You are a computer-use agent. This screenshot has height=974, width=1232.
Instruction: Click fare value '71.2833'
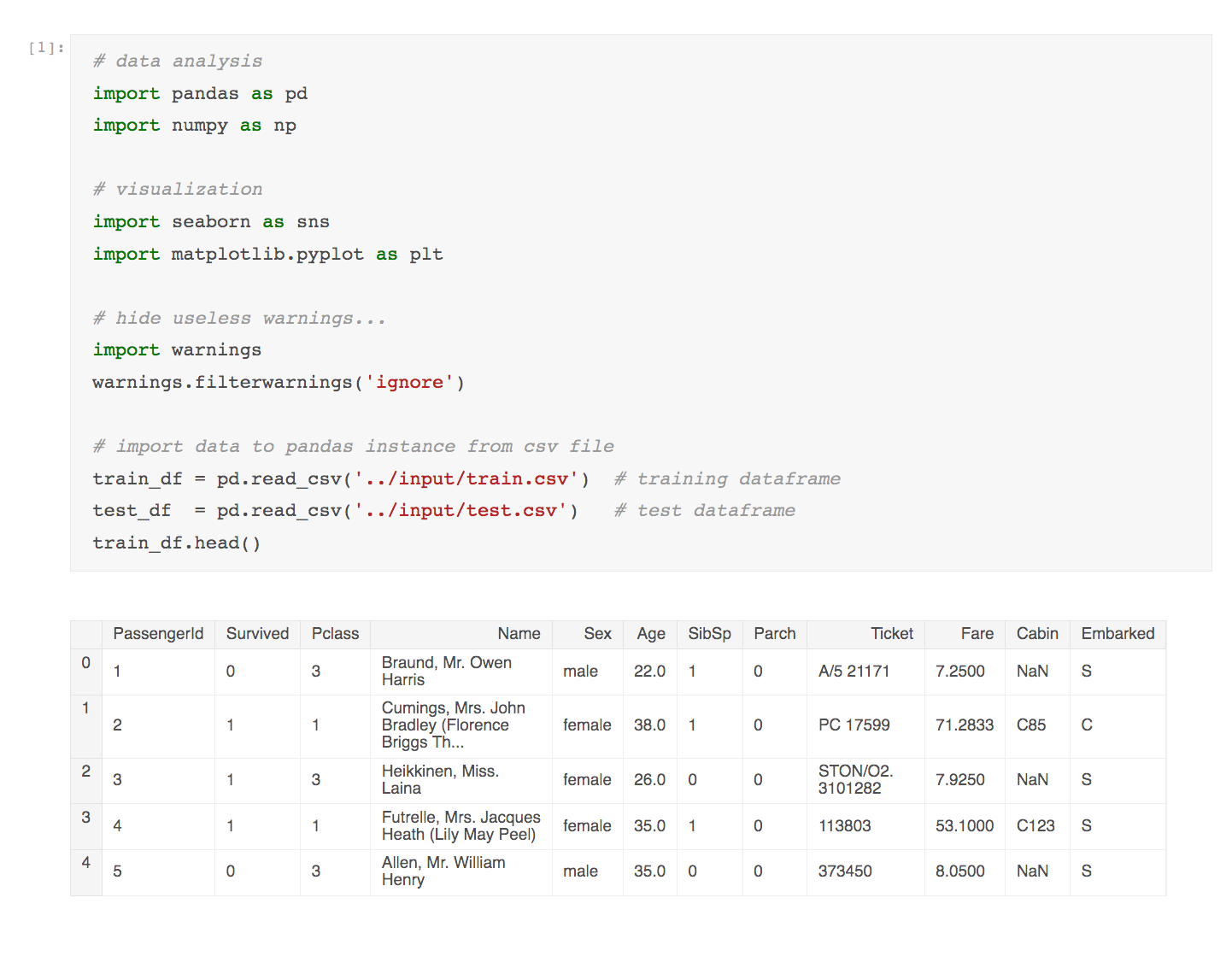(x=965, y=725)
